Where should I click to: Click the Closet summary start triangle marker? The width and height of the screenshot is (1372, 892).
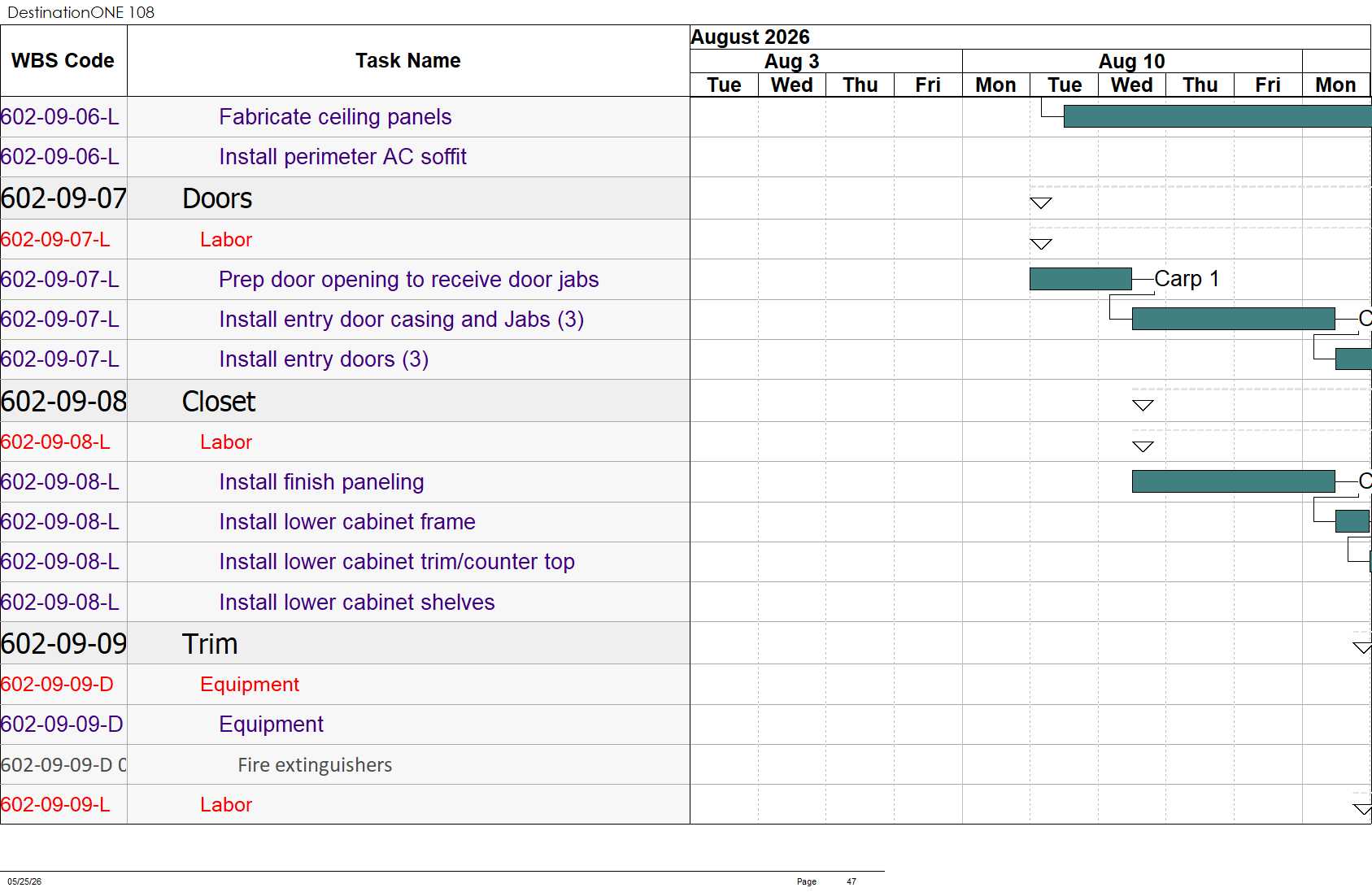pyautogui.click(x=1143, y=406)
